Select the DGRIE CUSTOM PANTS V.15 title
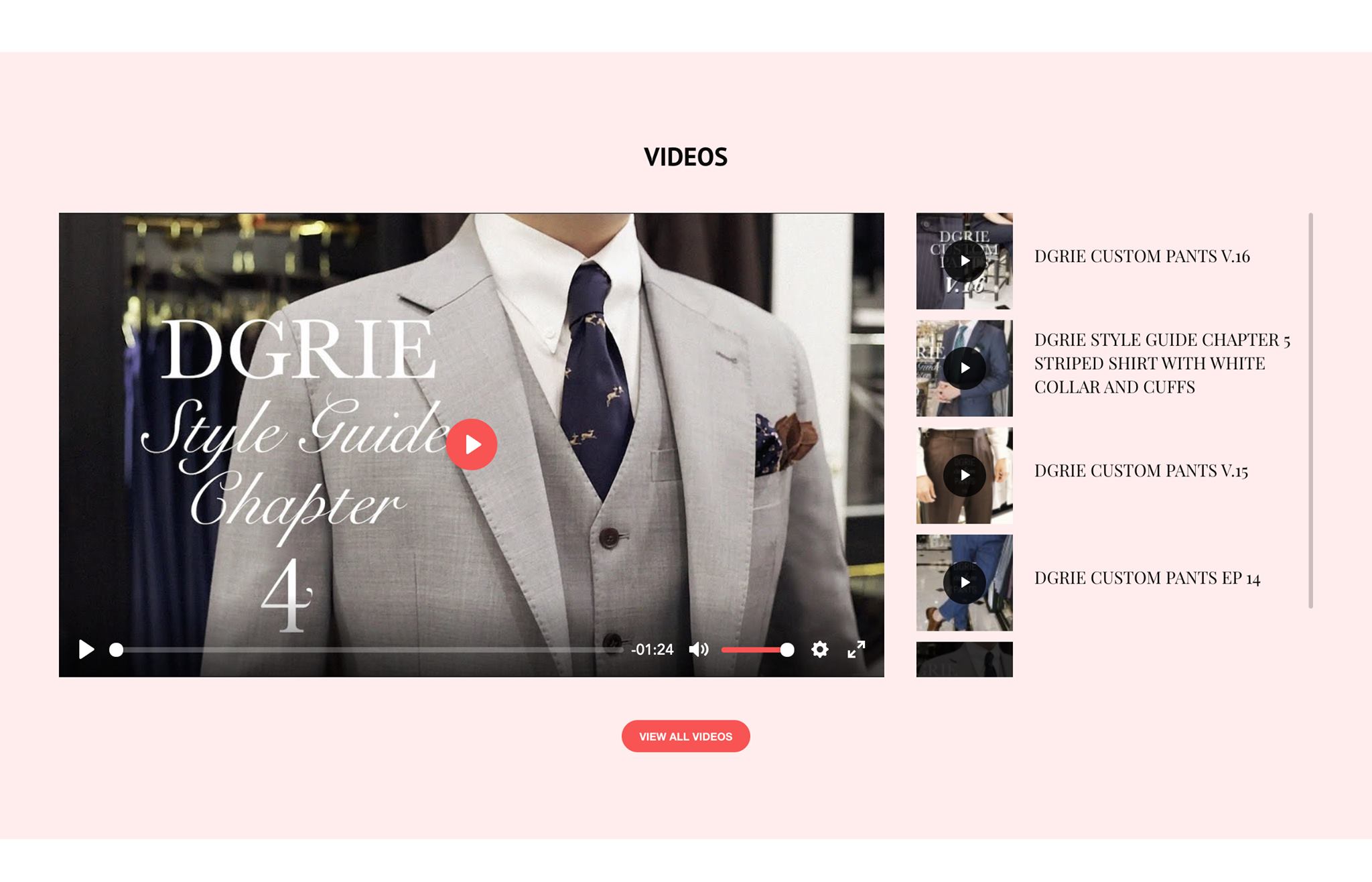This screenshot has width=1372, height=882. point(1141,470)
